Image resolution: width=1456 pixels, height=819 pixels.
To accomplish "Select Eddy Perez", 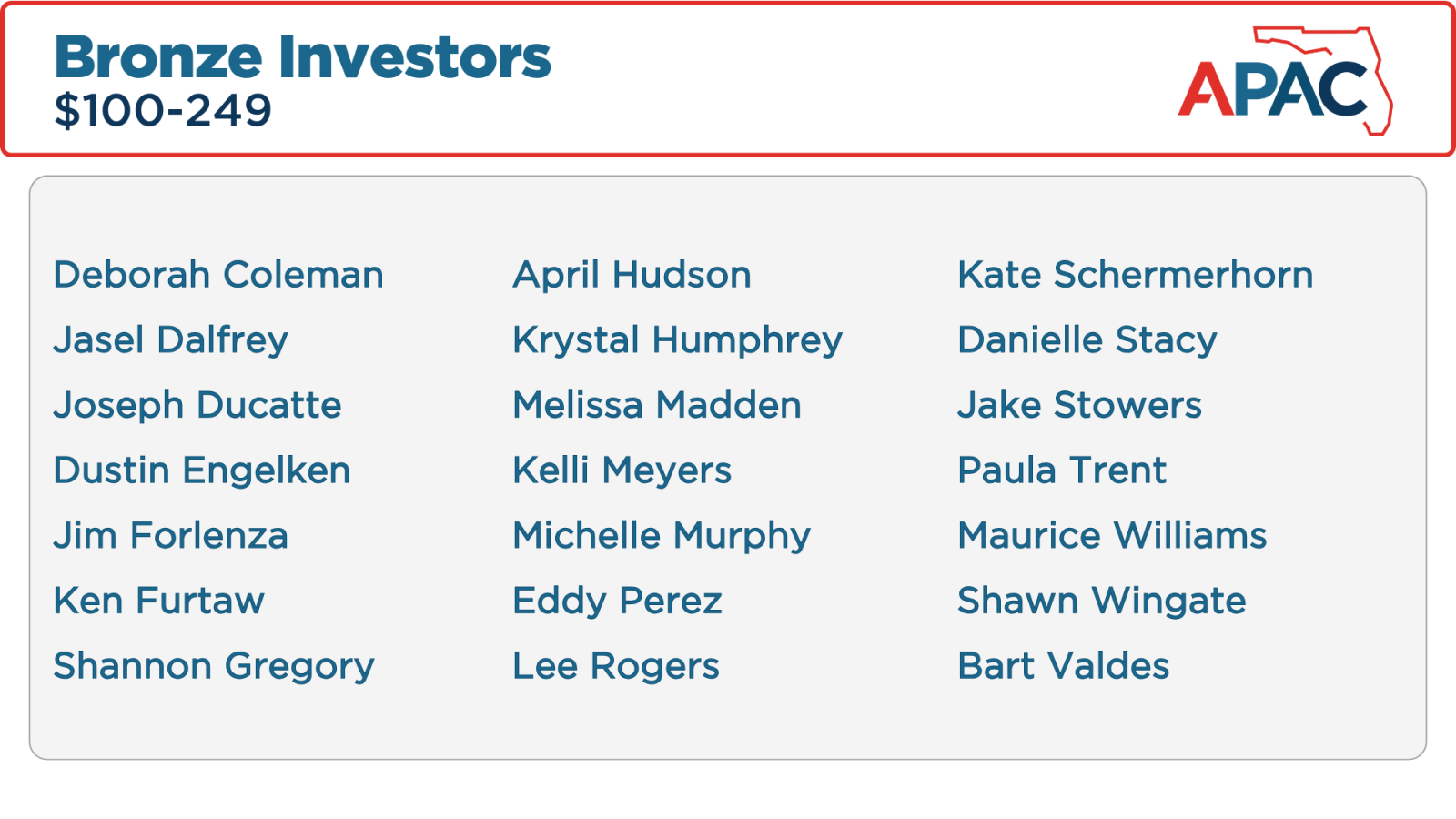I will tap(618, 602).
